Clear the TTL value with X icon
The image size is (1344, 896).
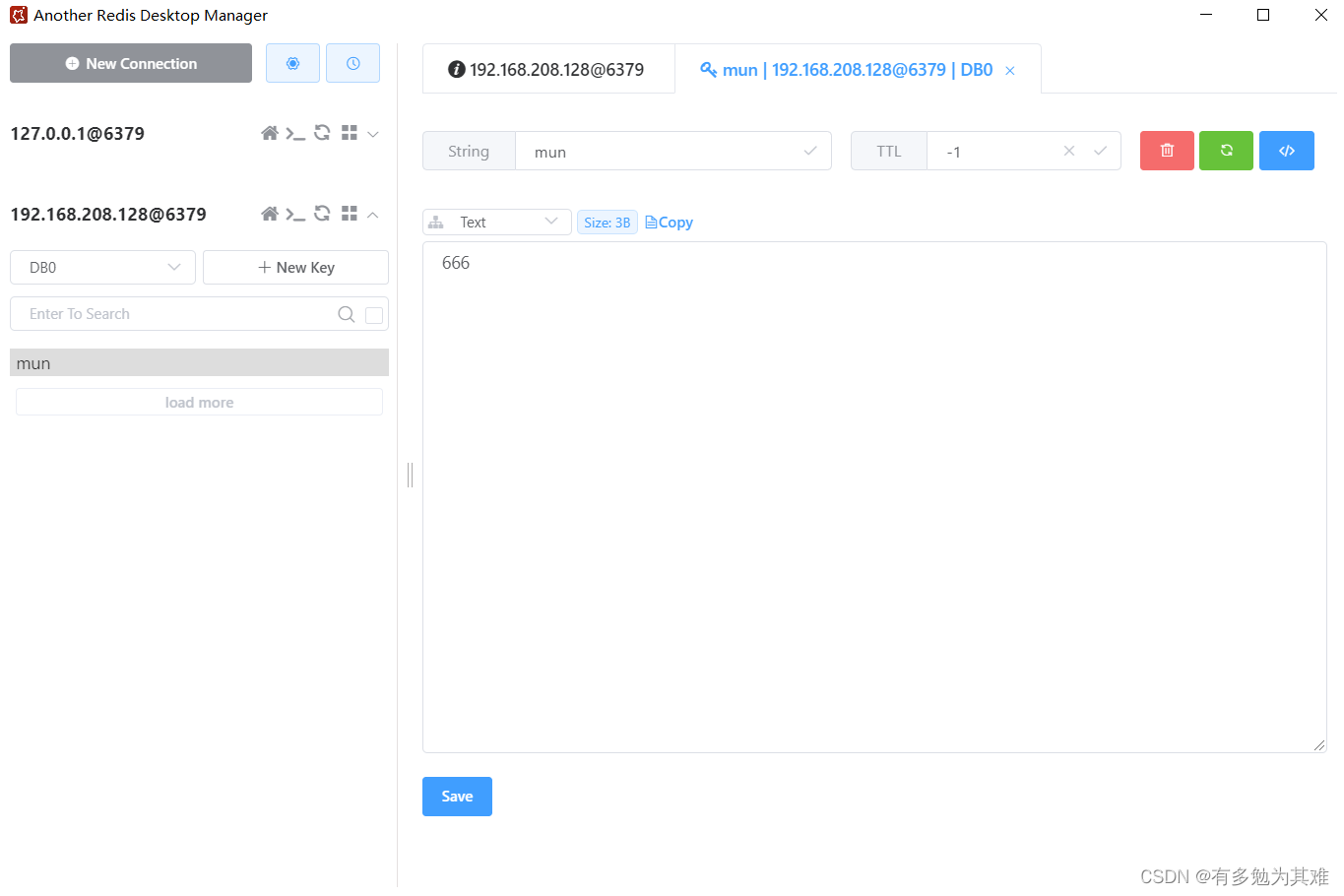pos(1069,151)
